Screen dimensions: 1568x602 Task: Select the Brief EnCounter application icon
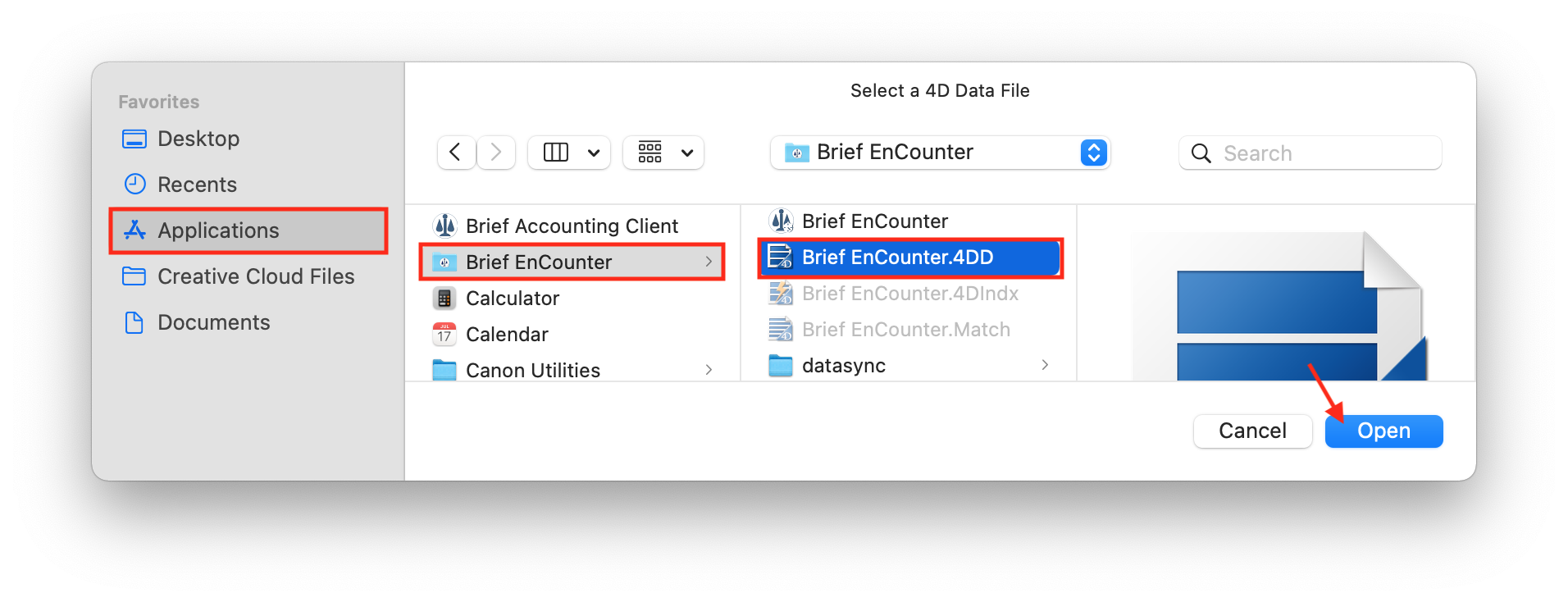click(781, 221)
